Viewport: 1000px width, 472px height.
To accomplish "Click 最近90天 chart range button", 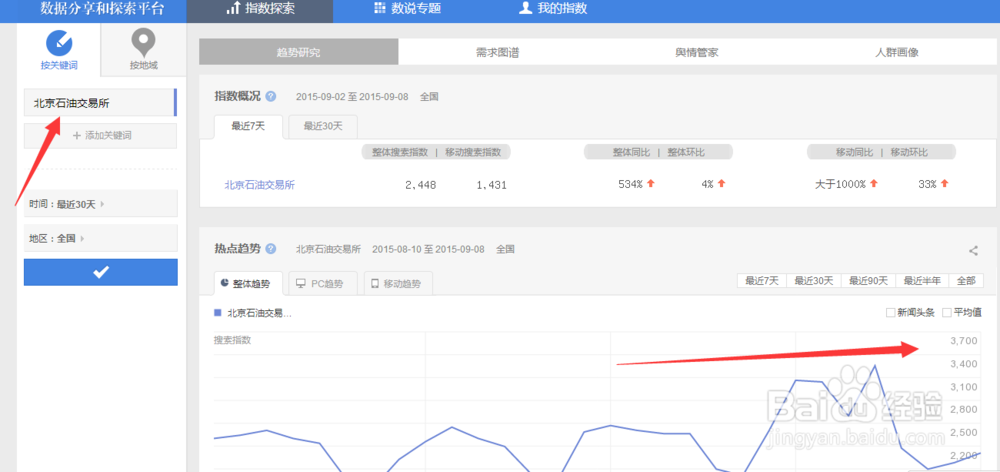I will click(x=868, y=281).
